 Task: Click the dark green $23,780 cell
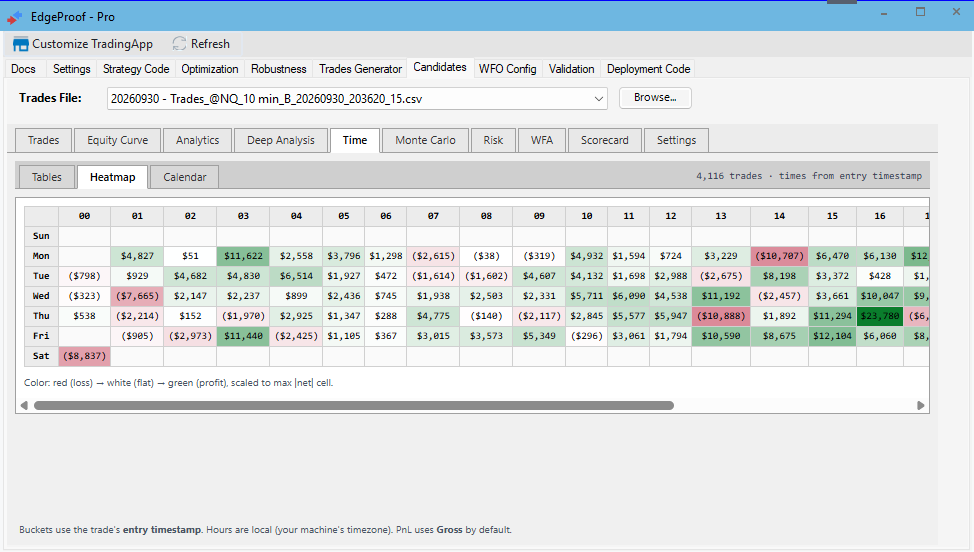tap(880, 316)
